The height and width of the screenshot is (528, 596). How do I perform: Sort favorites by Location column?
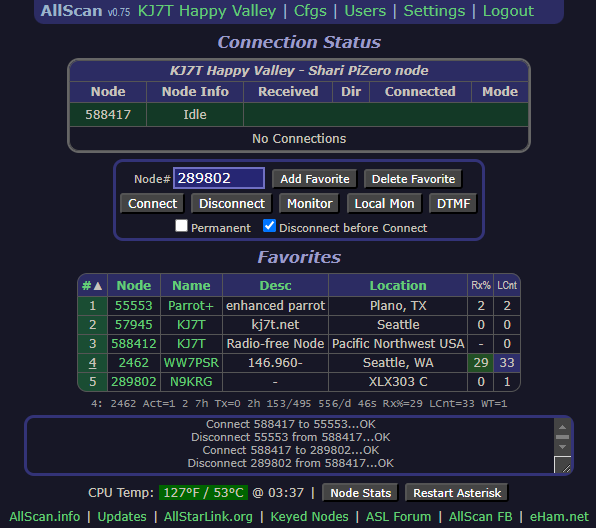pyautogui.click(x=398, y=285)
